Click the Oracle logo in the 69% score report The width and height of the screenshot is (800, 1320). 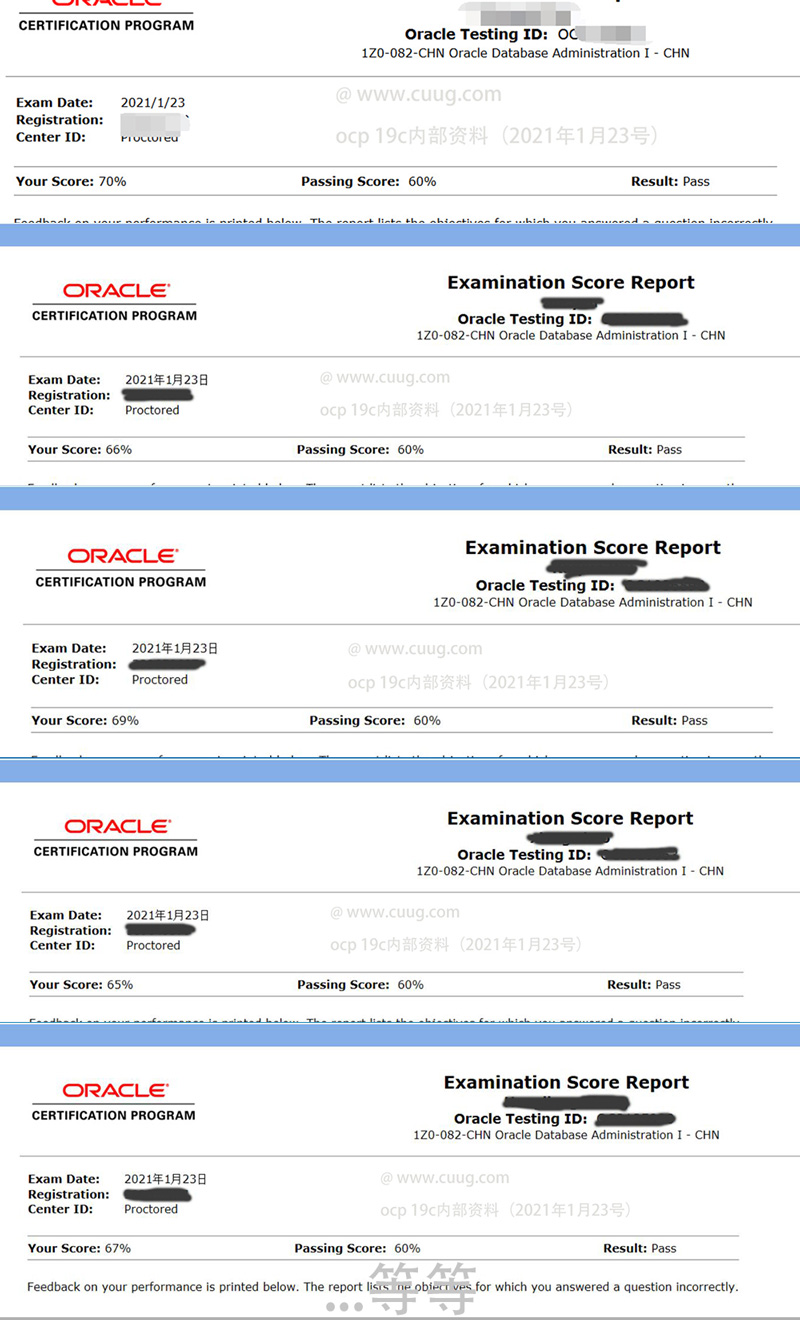tap(121, 556)
